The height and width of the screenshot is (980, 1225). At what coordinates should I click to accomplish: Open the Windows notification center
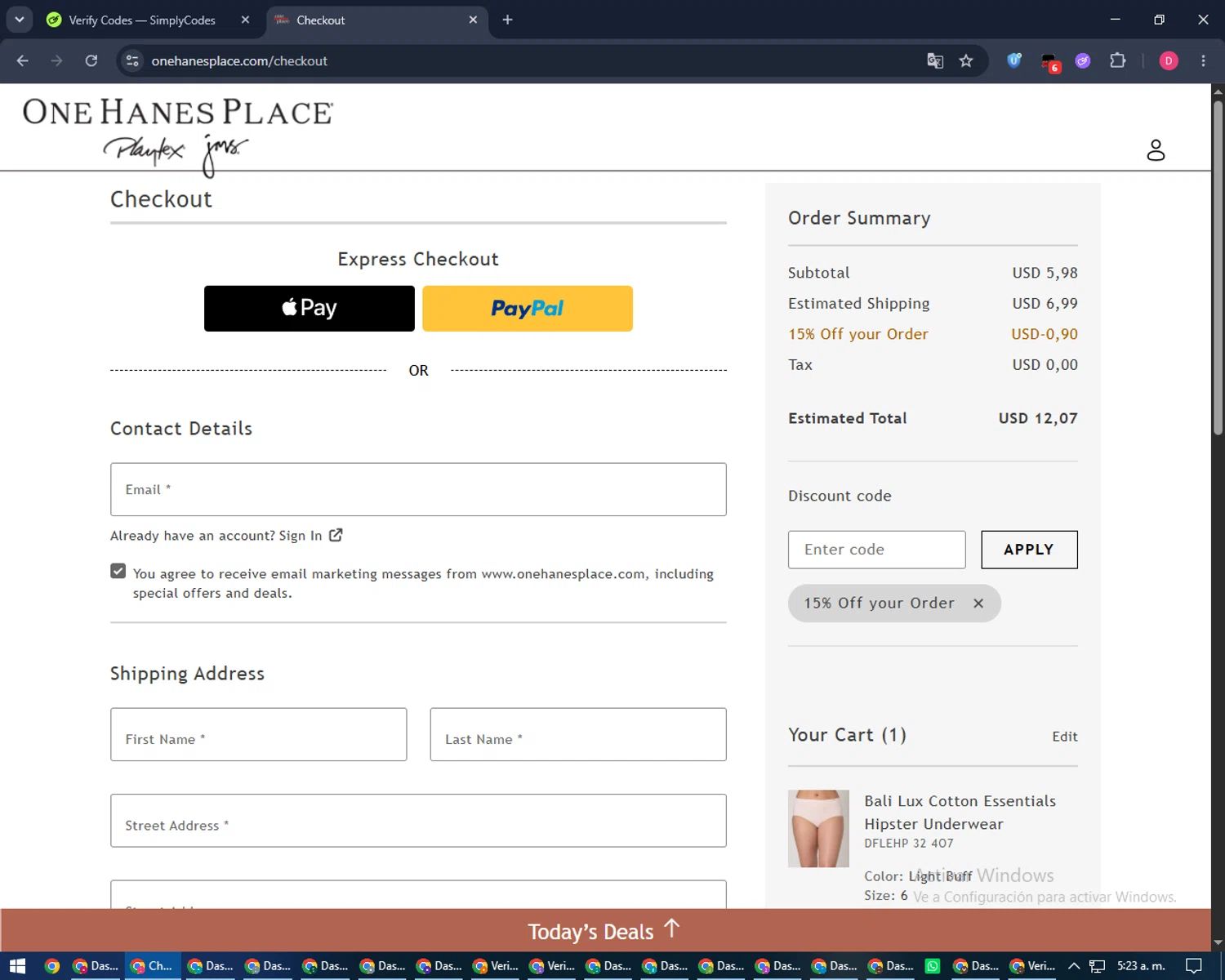pos(1193,966)
